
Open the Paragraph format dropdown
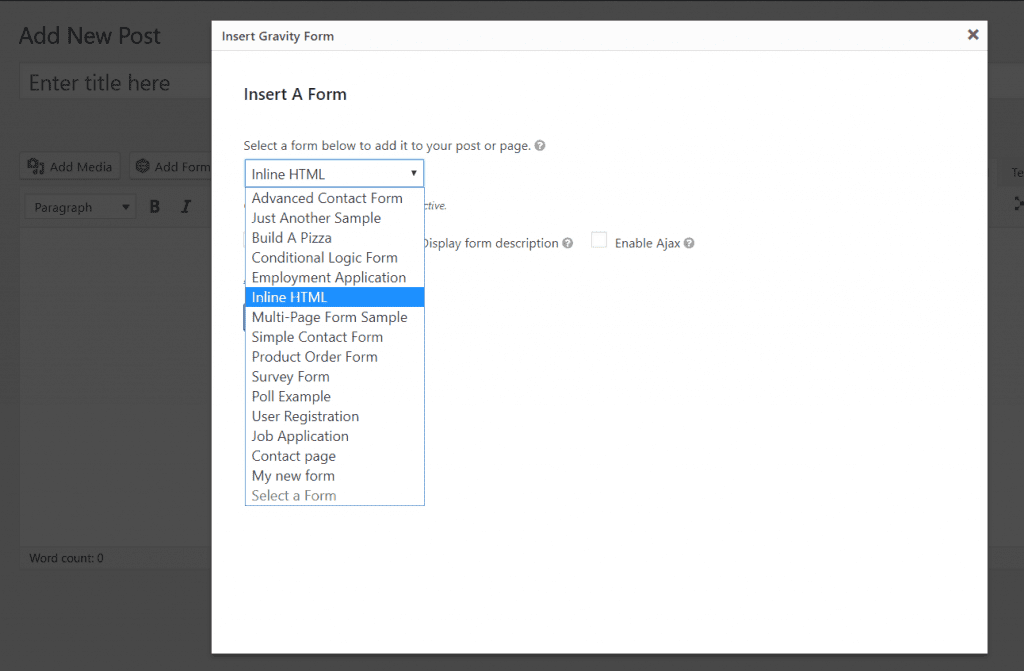[81, 207]
